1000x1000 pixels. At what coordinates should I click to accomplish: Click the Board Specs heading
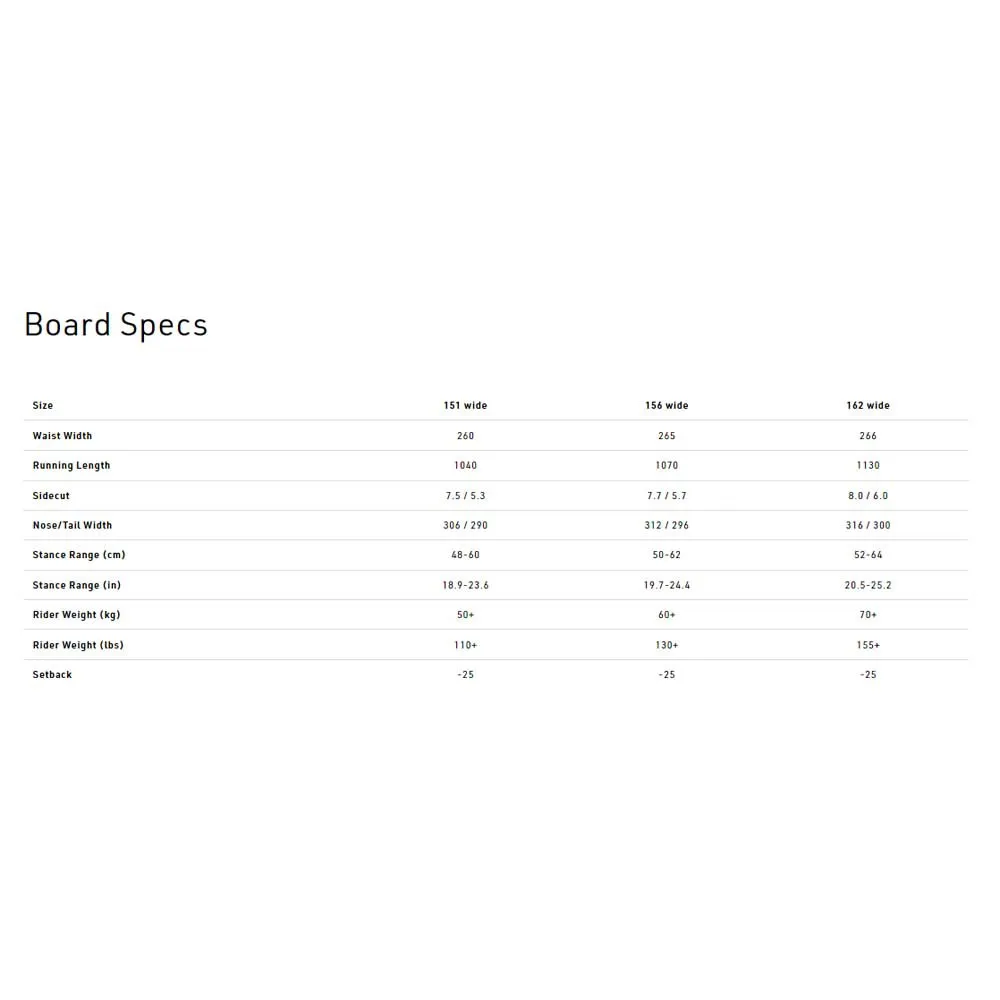coord(116,325)
